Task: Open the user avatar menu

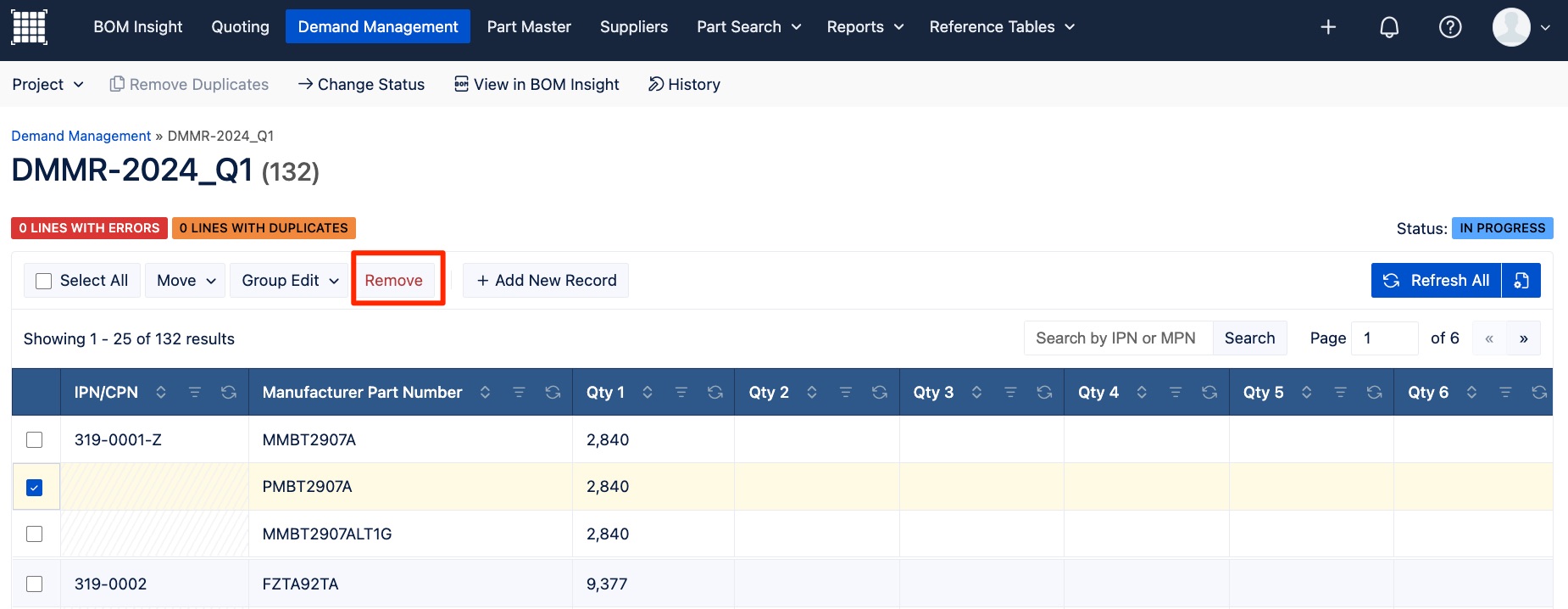Action: click(x=1521, y=27)
